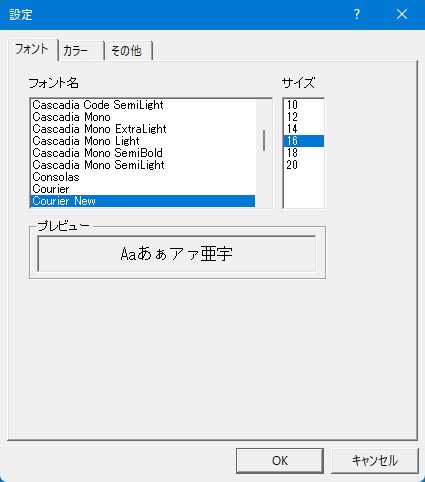Image resolution: width=425 pixels, height=482 pixels.
Task: Select size 18 in サイズ list
Action: (303, 153)
